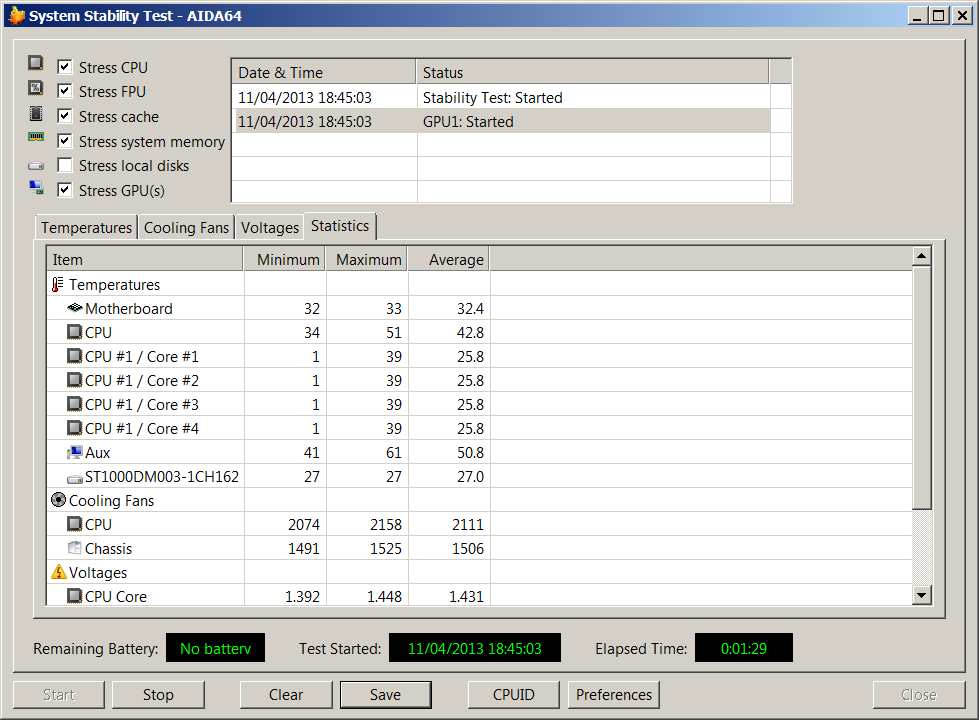Click the Cooling Fans section icon
Viewport: 979px width, 720px height.
click(x=58, y=501)
